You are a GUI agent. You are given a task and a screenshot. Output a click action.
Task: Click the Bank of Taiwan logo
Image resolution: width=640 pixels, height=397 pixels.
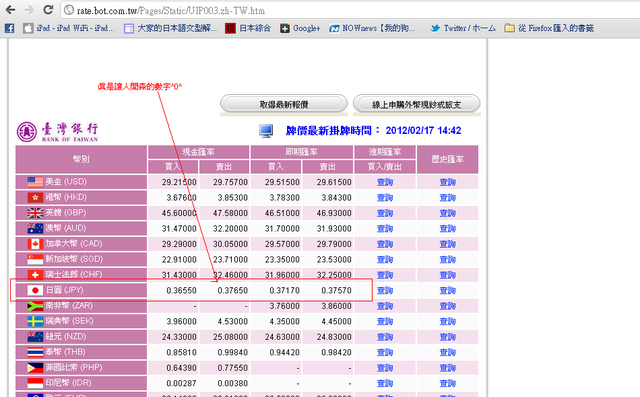(x=58, y=132)
